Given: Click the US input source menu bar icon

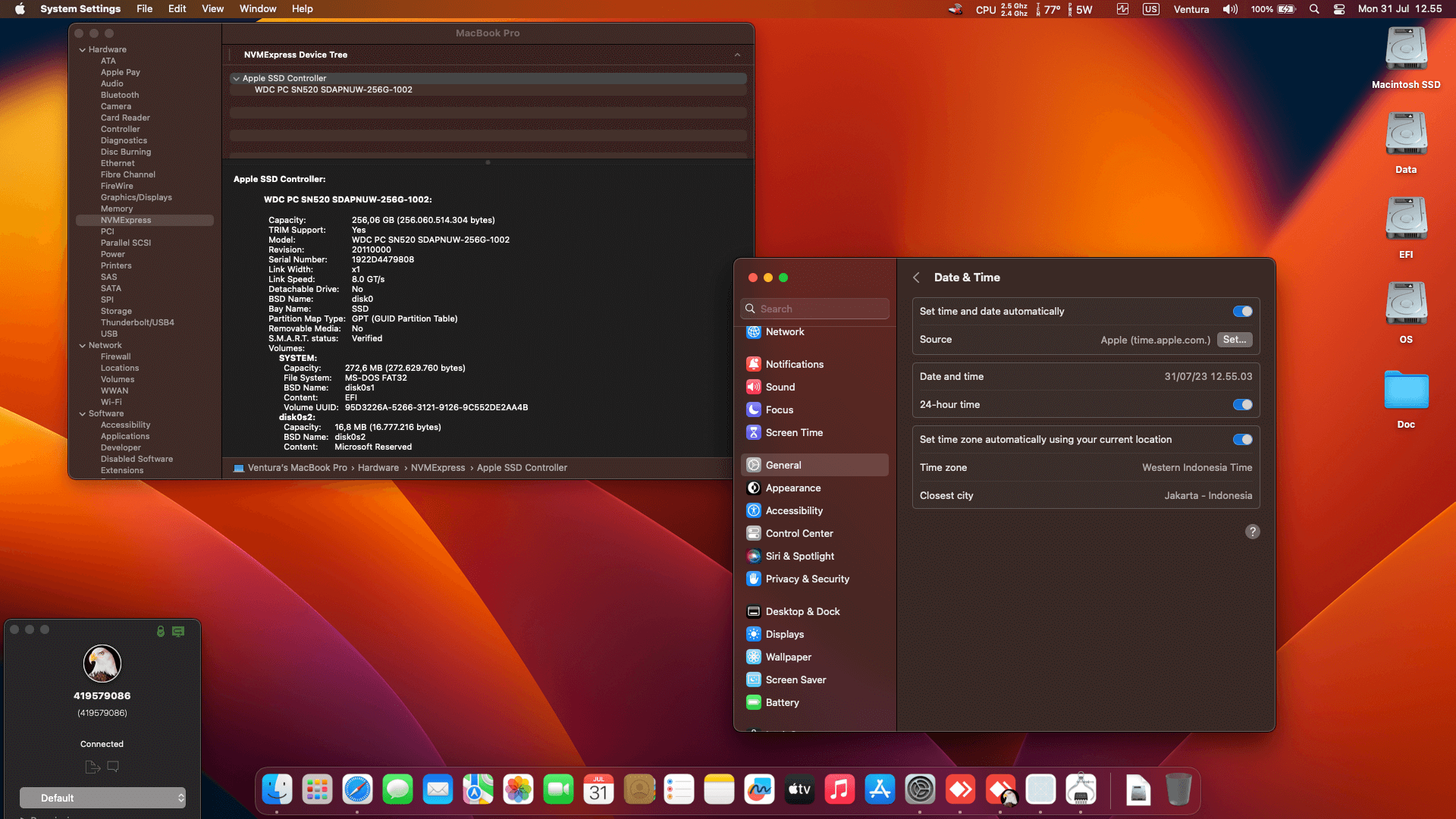Looking at the screenshot, I should pos(1150,9).
